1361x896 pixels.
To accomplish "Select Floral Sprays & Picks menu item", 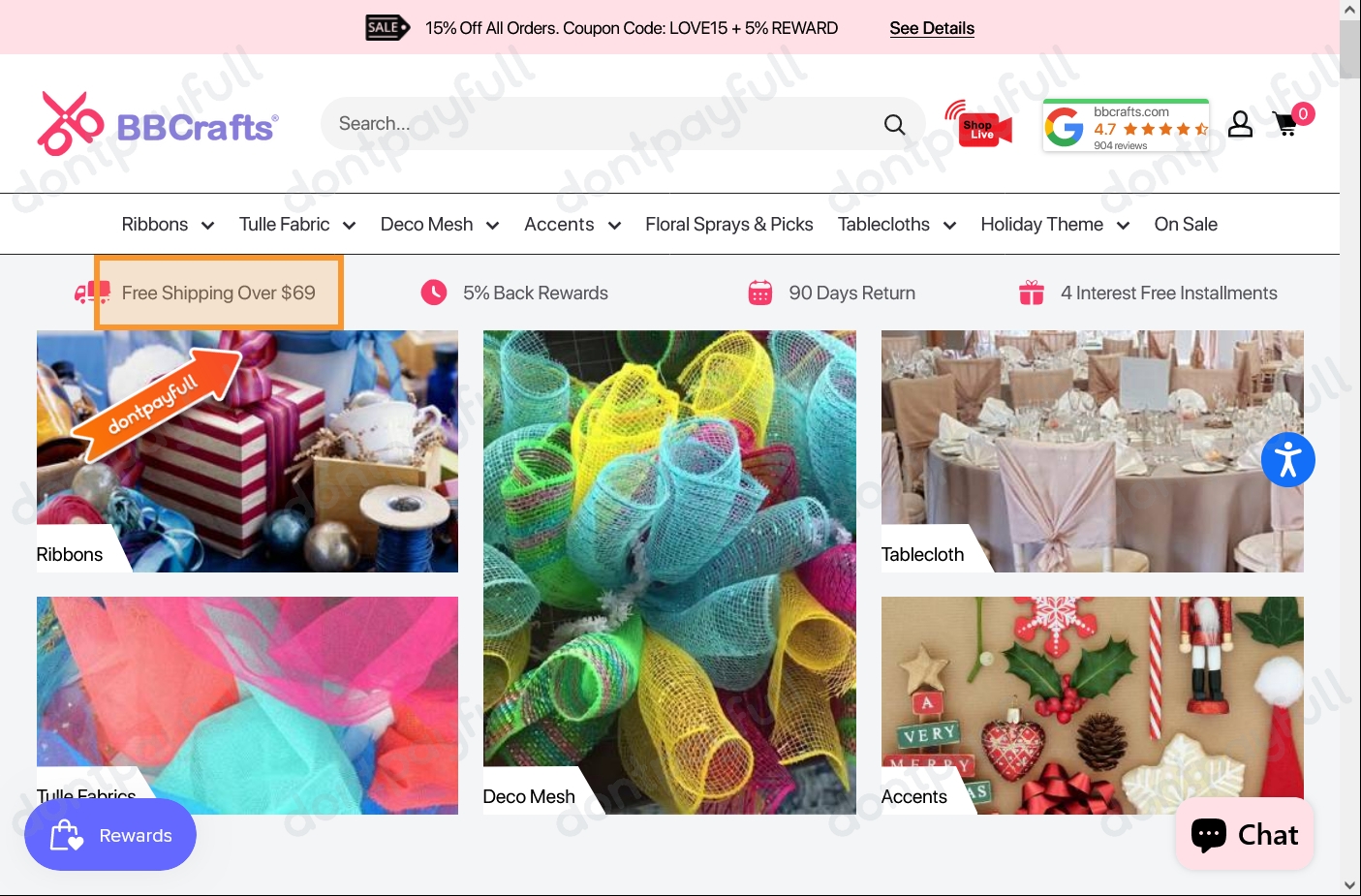I will click(728, 224).
